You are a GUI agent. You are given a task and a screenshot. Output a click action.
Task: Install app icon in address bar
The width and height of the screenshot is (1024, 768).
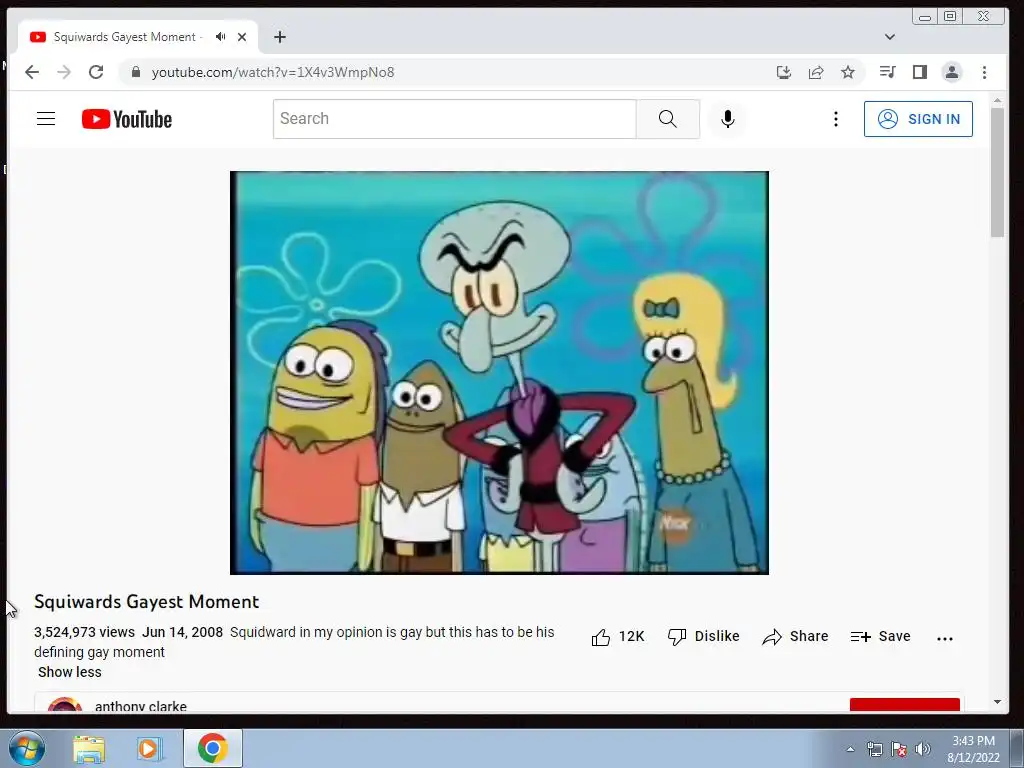[784, 72]
